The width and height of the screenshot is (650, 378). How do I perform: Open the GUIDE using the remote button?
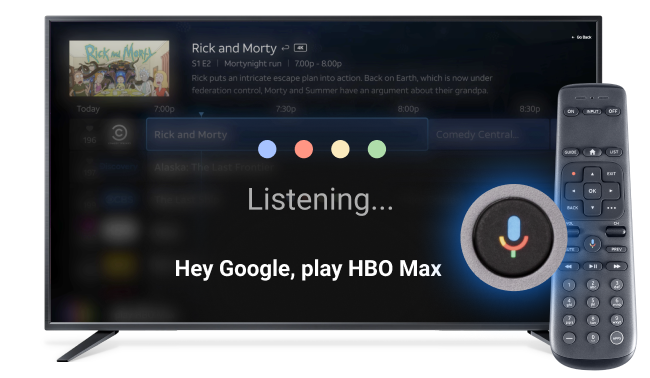click(570, 152)
